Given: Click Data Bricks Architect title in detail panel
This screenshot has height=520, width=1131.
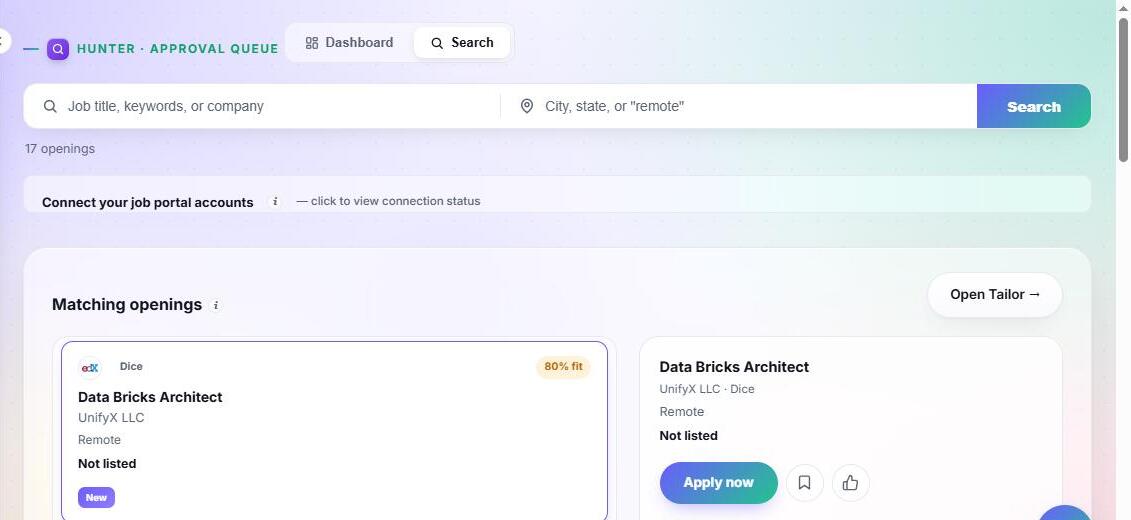Looking at the screenshot, I should click(x=734, y=366).
